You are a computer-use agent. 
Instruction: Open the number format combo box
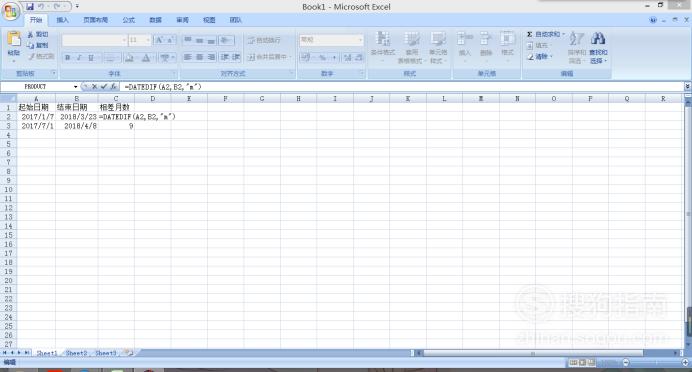coord(331,40)
